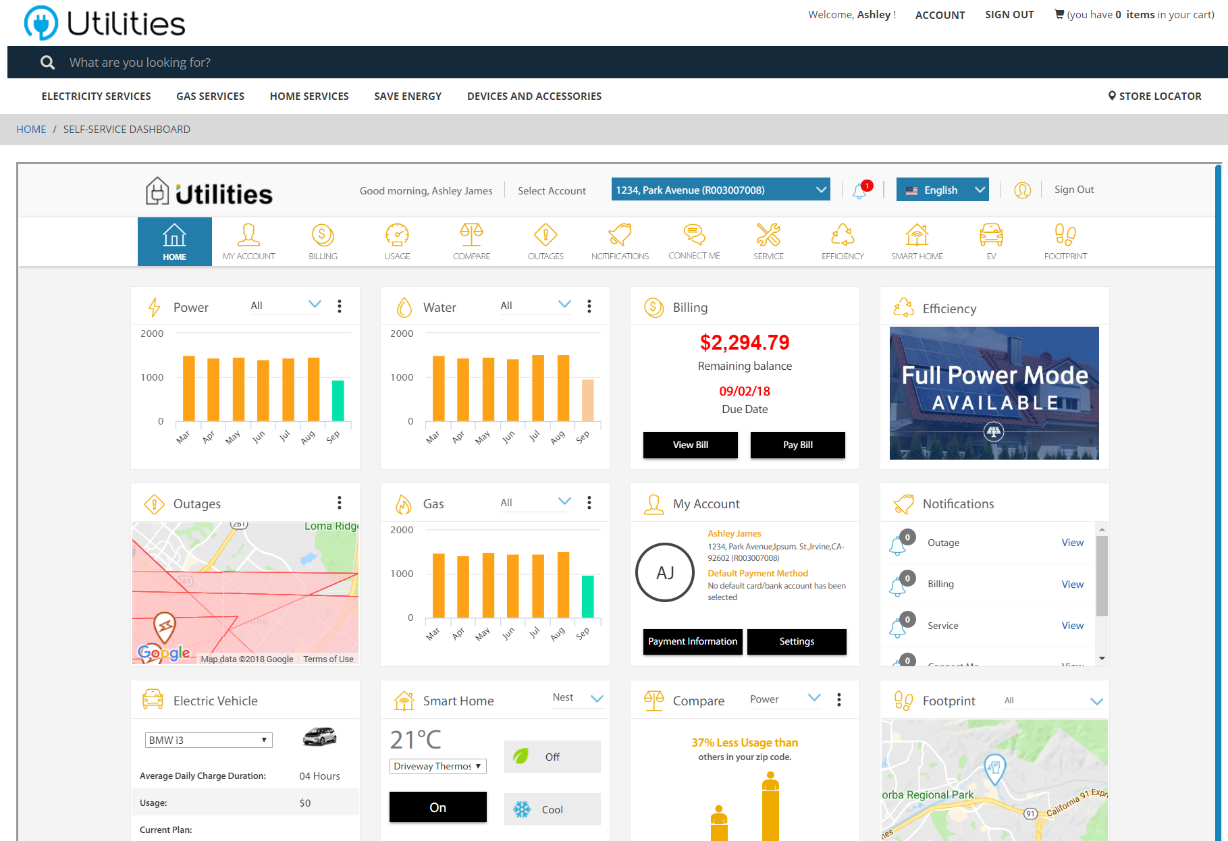Viewport: 1228px width, 841px height.
Task: Open the Electricity Services menu
Action: click(96, 96)
